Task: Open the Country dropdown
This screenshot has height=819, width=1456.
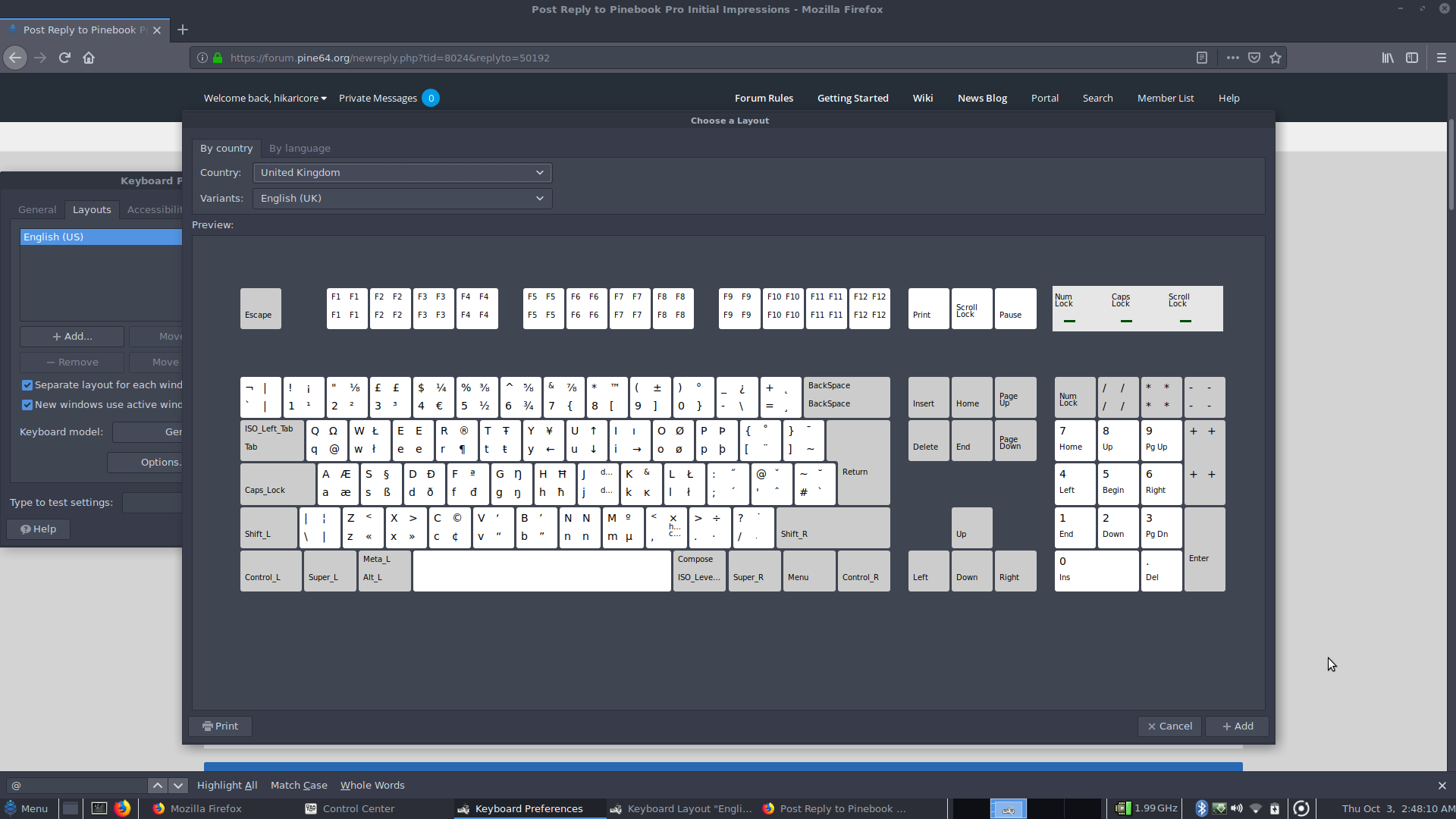Action: [x=402, y=173]
